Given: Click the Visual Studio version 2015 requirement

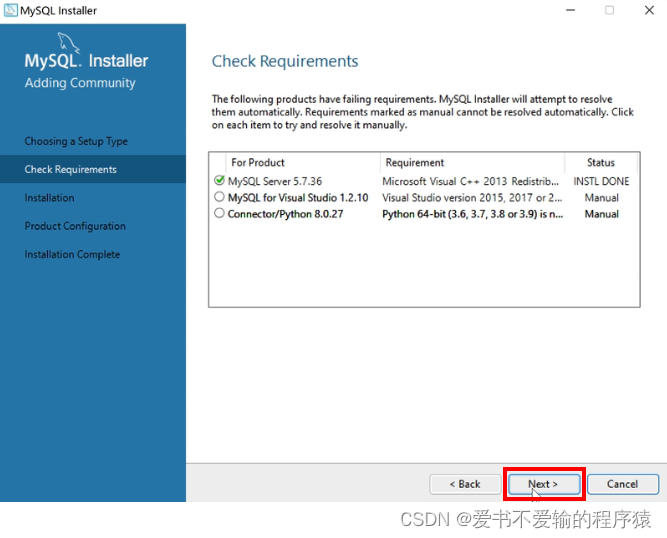Looking at the screenshot, I should click(x=472, y=198).
